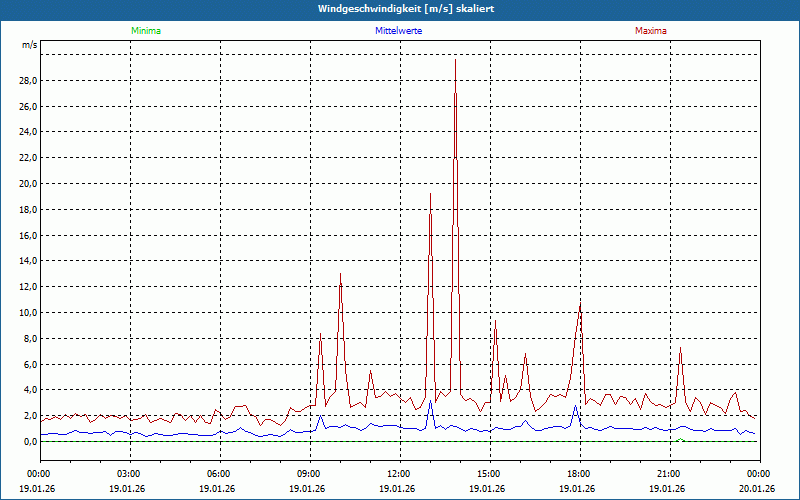Click the blue mean-value peak at 13:00
This screenshot has width=800, height=500.
coord(430,401)
